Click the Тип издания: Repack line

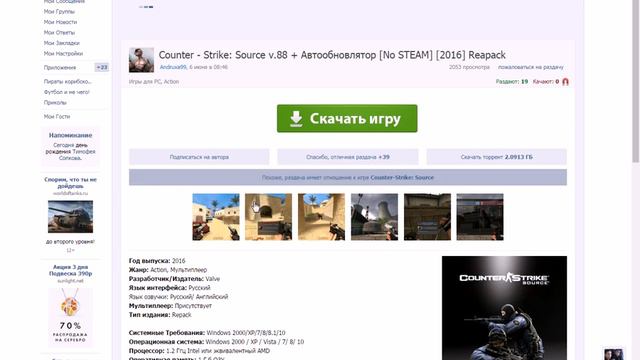(x=160, y=315)
